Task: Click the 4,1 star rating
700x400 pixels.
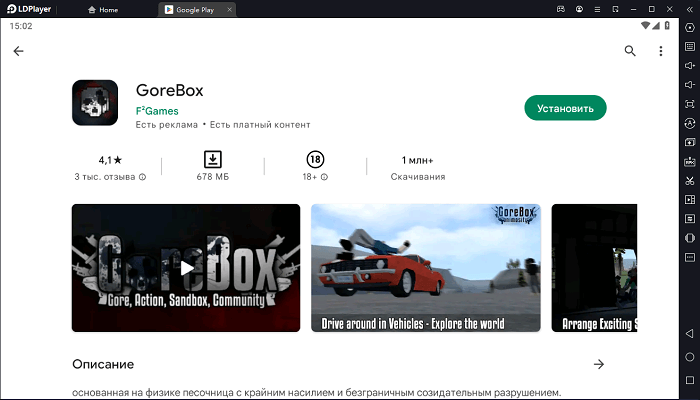Action: [x=110, y=160]
